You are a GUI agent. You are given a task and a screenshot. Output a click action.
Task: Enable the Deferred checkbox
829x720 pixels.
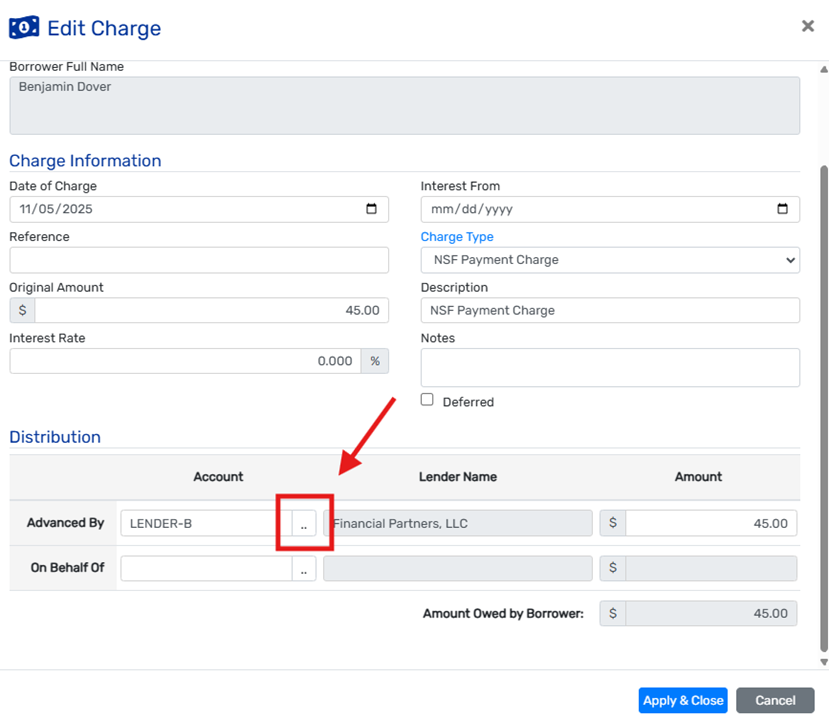[427, 400]
